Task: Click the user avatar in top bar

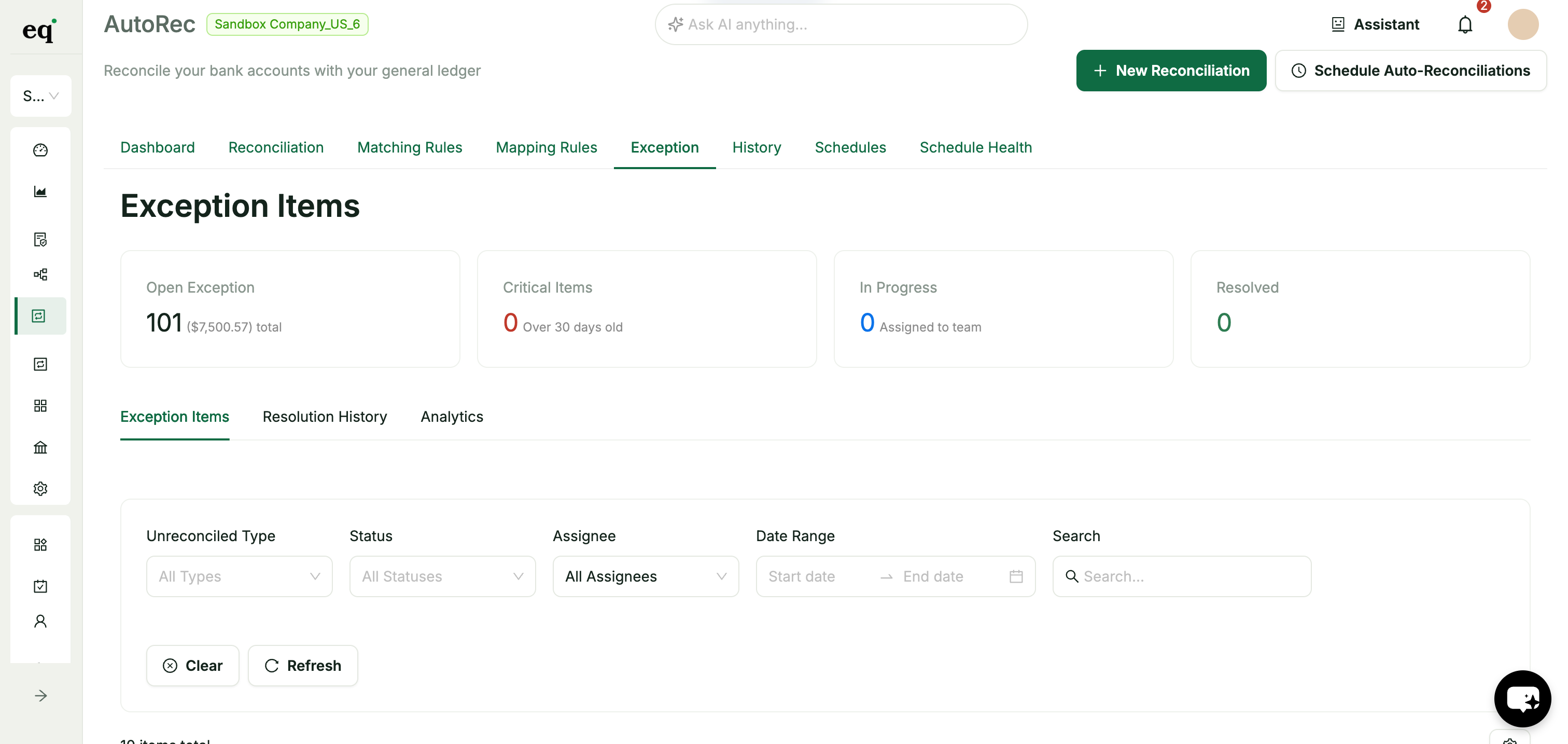Action: tap(1523, 24)
